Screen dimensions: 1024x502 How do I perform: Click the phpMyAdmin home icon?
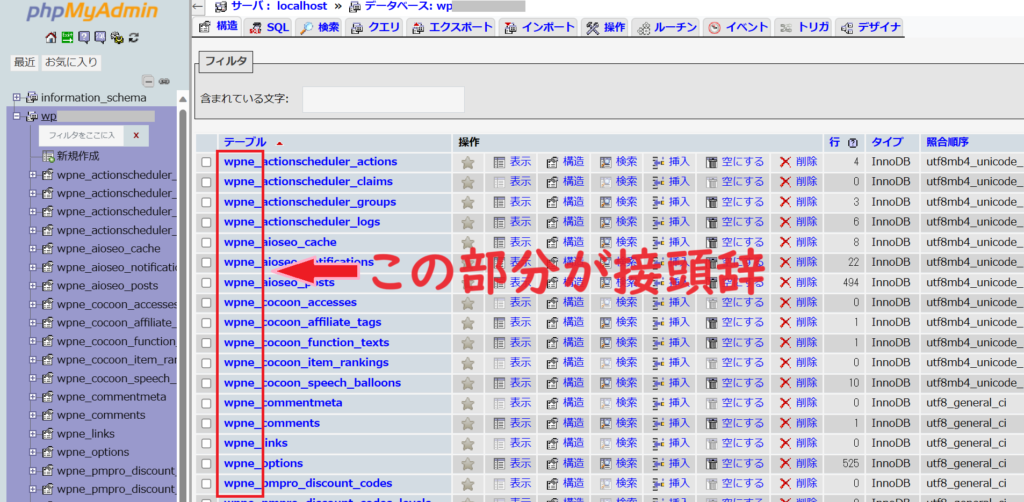coord(51,38)
